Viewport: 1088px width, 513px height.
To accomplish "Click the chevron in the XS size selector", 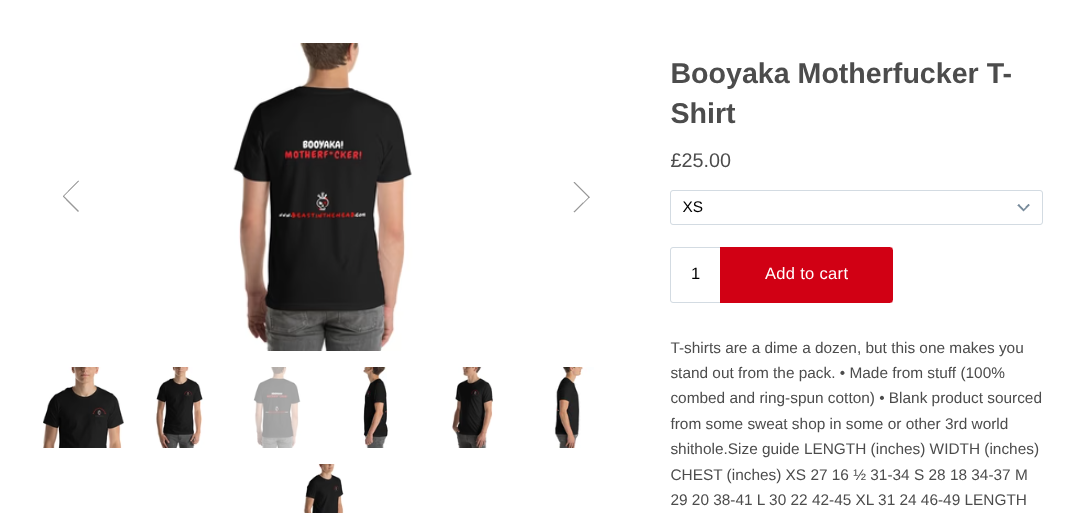I will [1023, 208].
